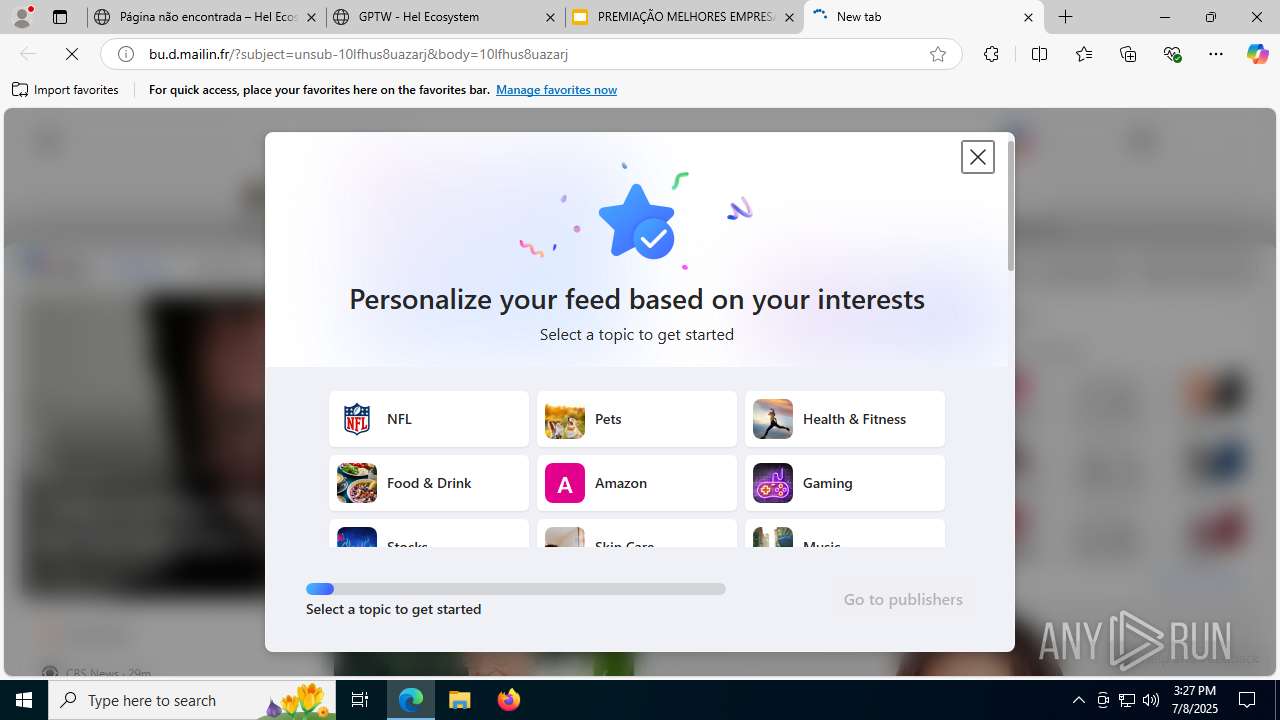
Task: Click the dialog vertical scrollbar
Action: coord(1011,206)
